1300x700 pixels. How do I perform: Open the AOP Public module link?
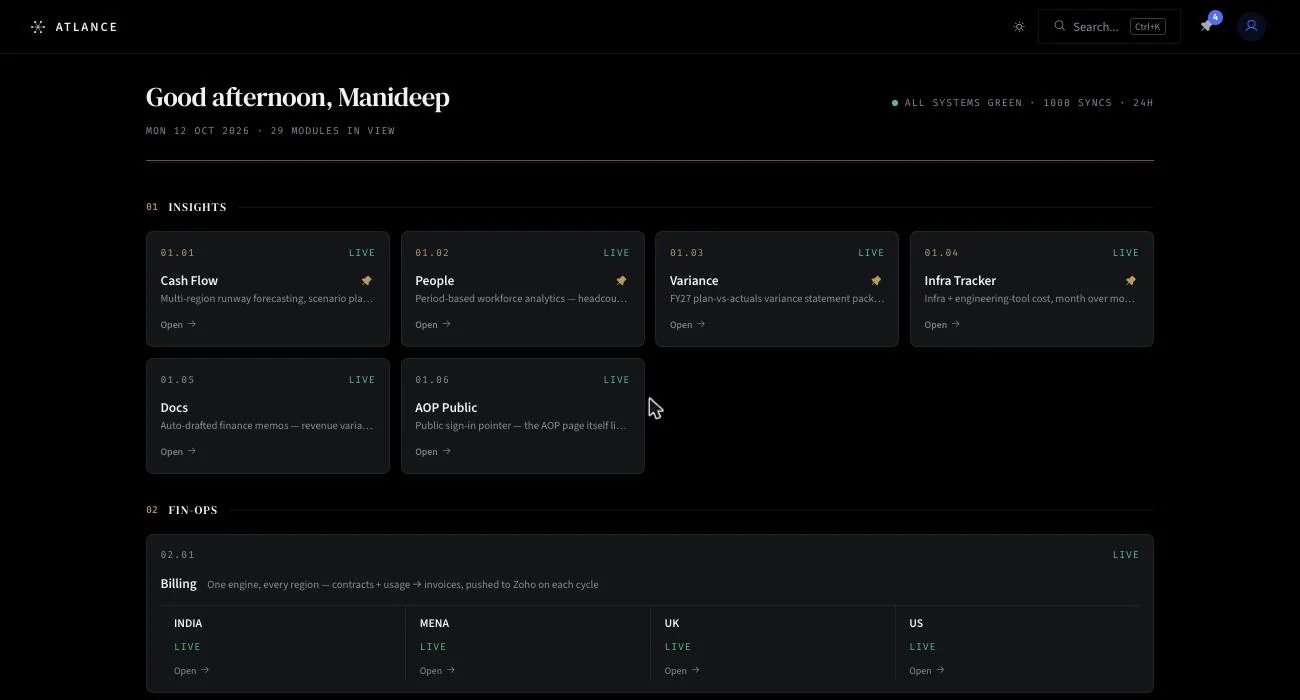pos(433,451)
